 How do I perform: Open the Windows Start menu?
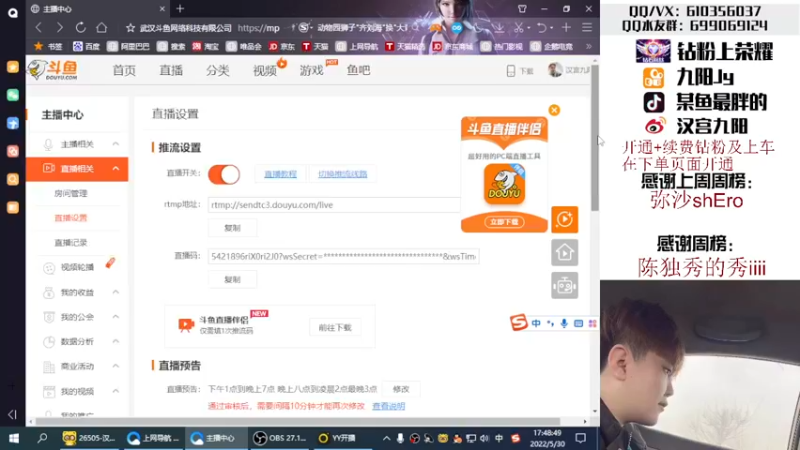(x=14, y=438)
